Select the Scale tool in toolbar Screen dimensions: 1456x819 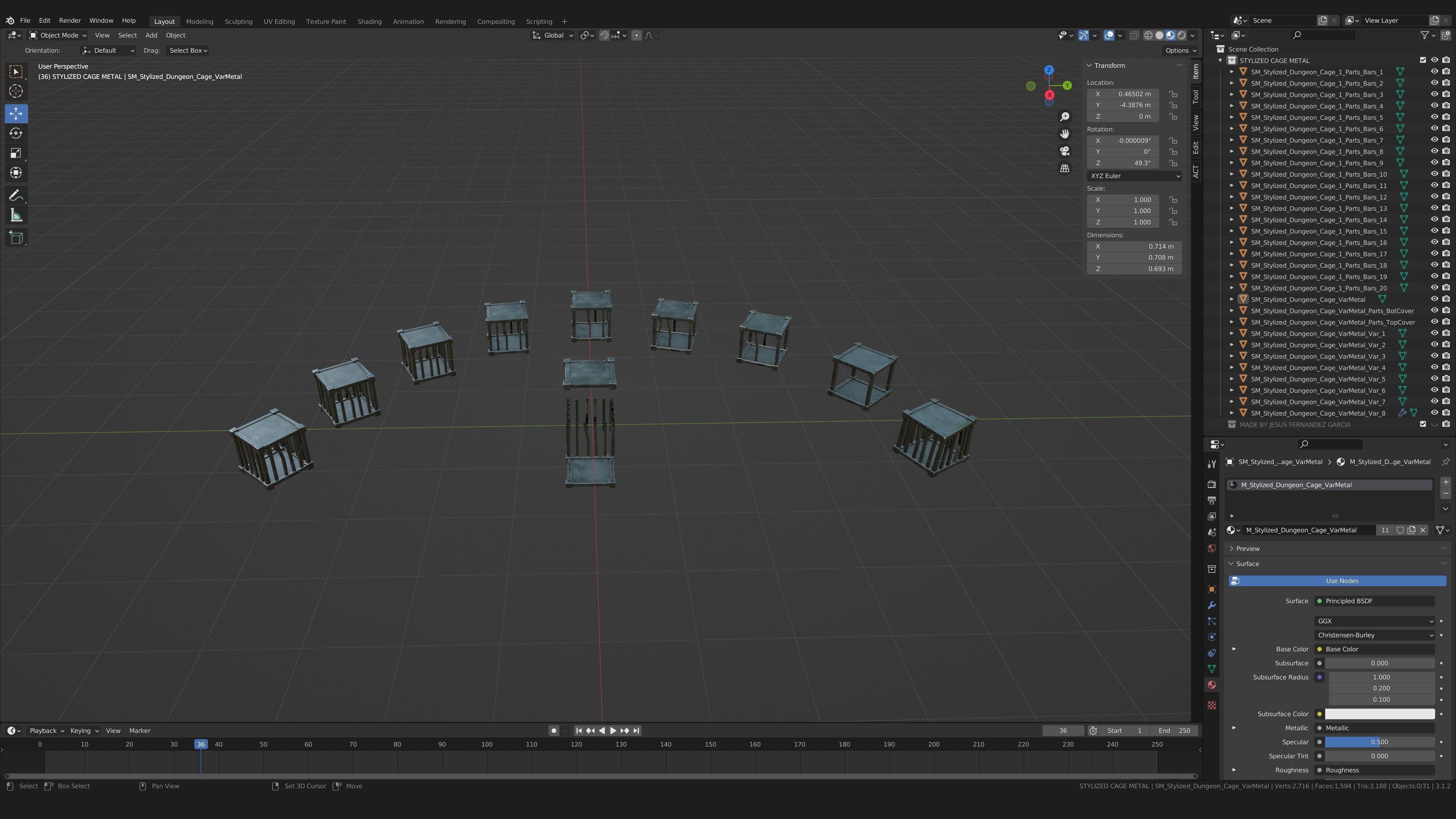click(16, 153)
